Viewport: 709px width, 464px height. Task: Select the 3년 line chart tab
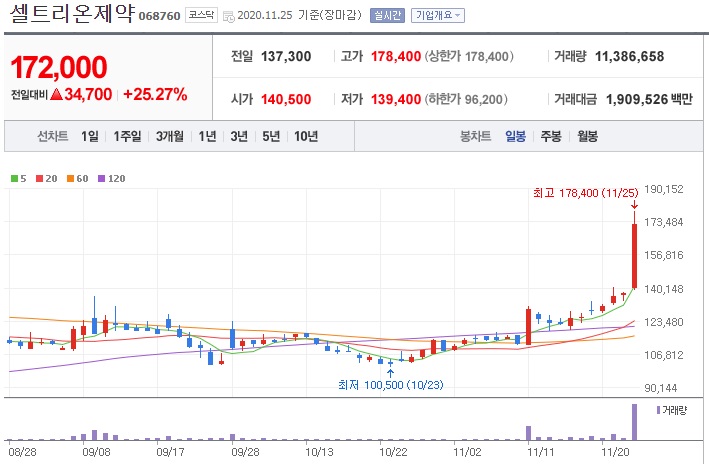click(x=239, y=136)
